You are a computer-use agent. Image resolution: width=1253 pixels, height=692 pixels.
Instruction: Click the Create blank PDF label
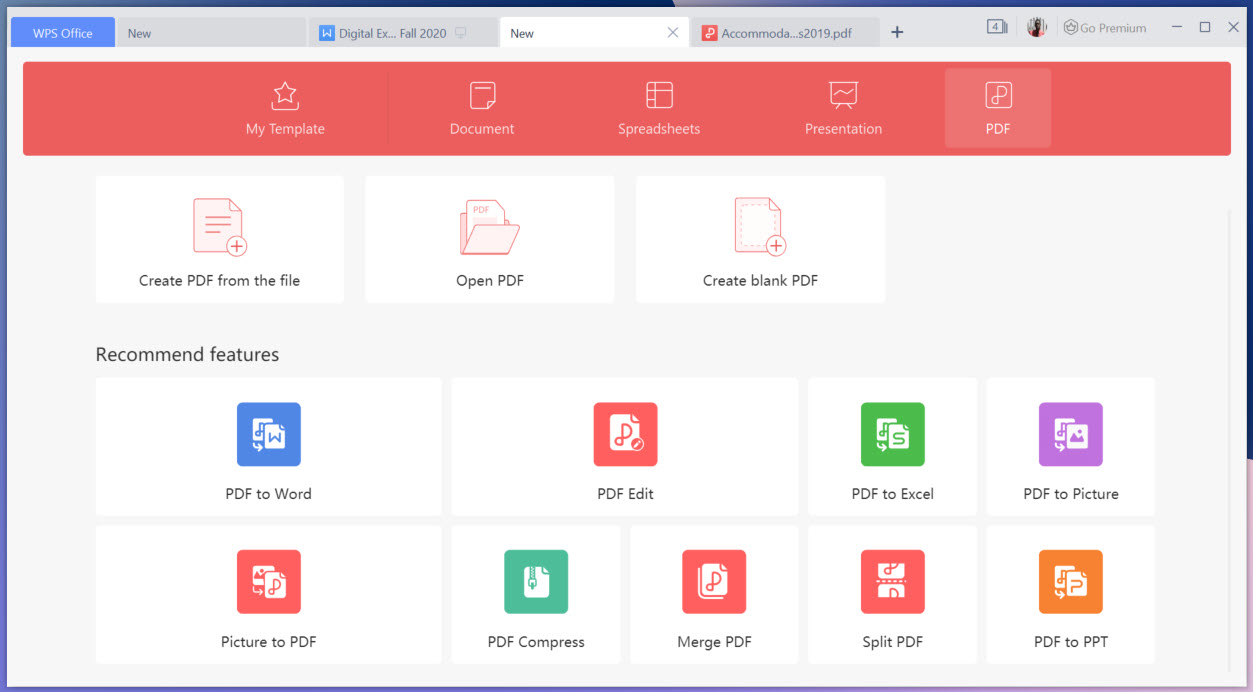click(x=760, y=281)
